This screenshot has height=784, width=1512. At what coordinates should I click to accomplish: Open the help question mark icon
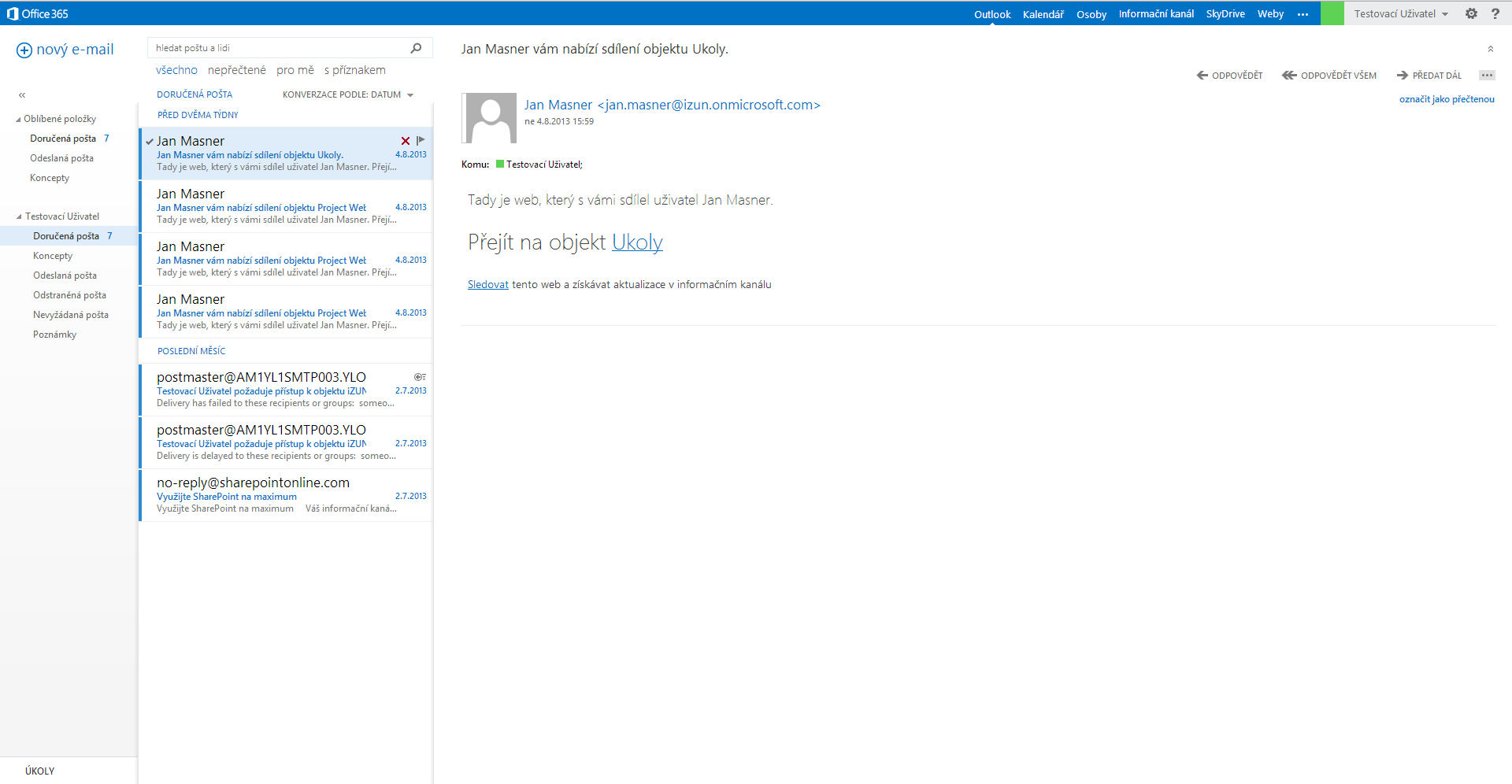click(x=1495, y=13)
